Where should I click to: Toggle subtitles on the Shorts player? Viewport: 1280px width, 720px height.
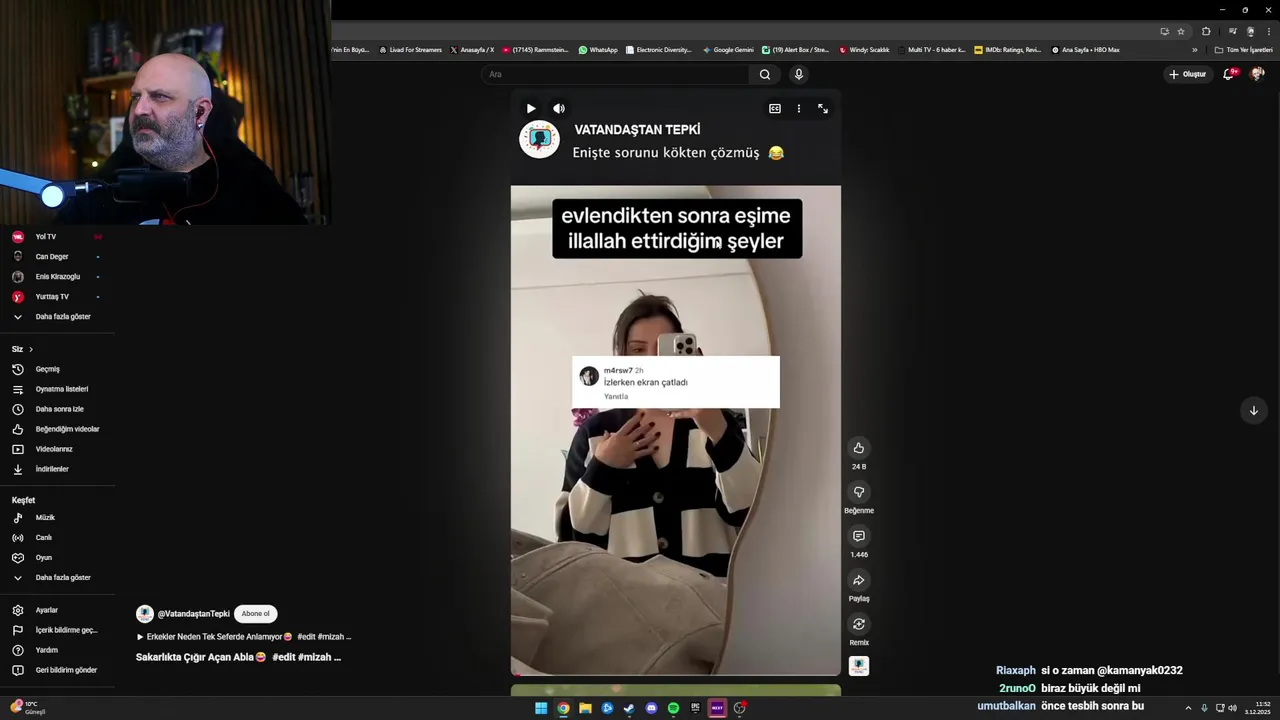pos(775,108)
